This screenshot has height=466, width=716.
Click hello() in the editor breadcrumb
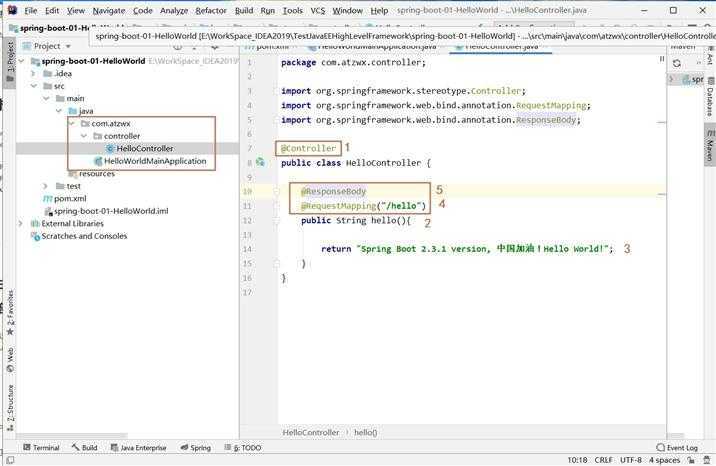[x=365, y=432]
